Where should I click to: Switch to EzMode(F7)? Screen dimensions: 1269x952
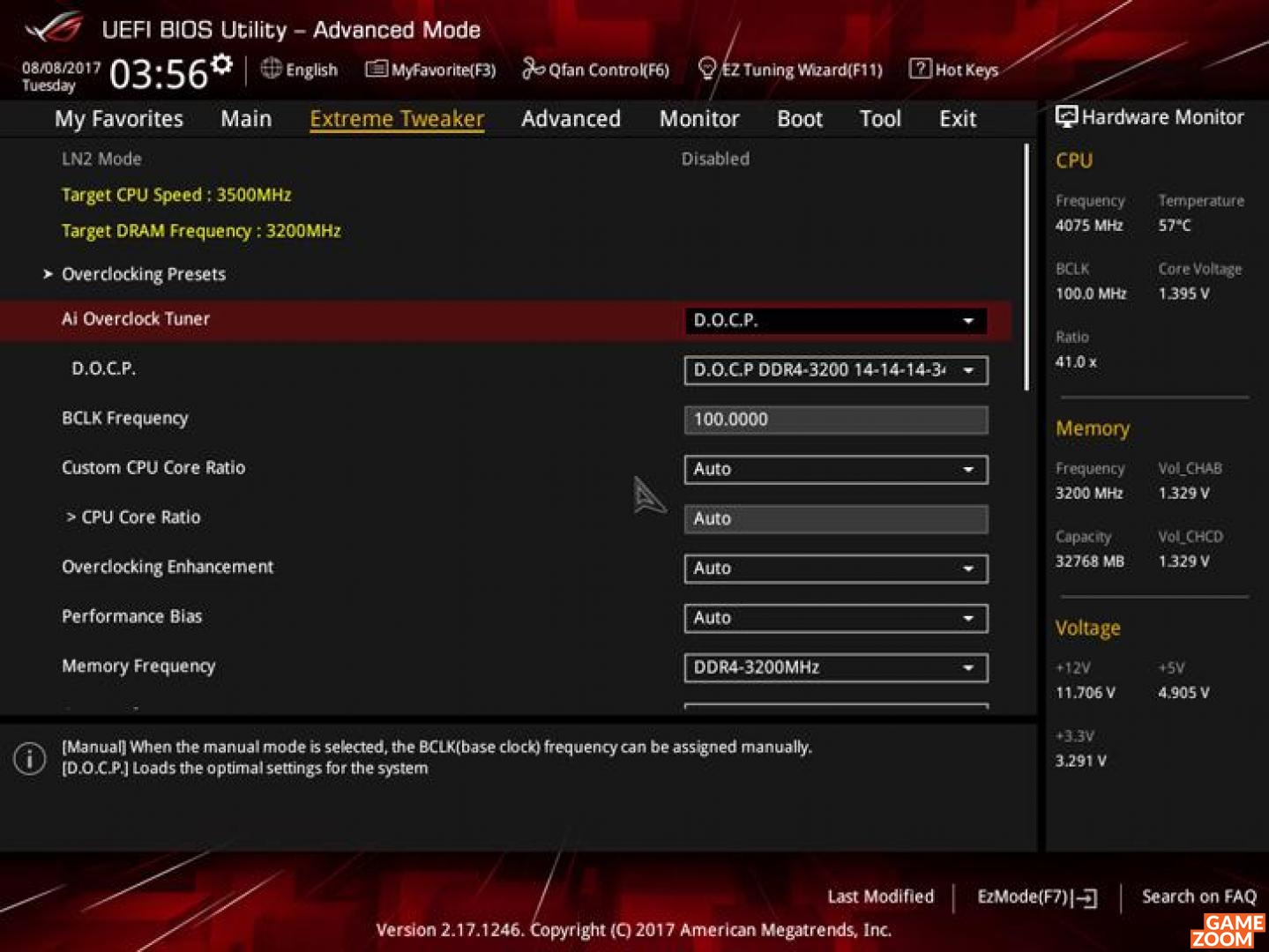click(x=1037, y=897)
